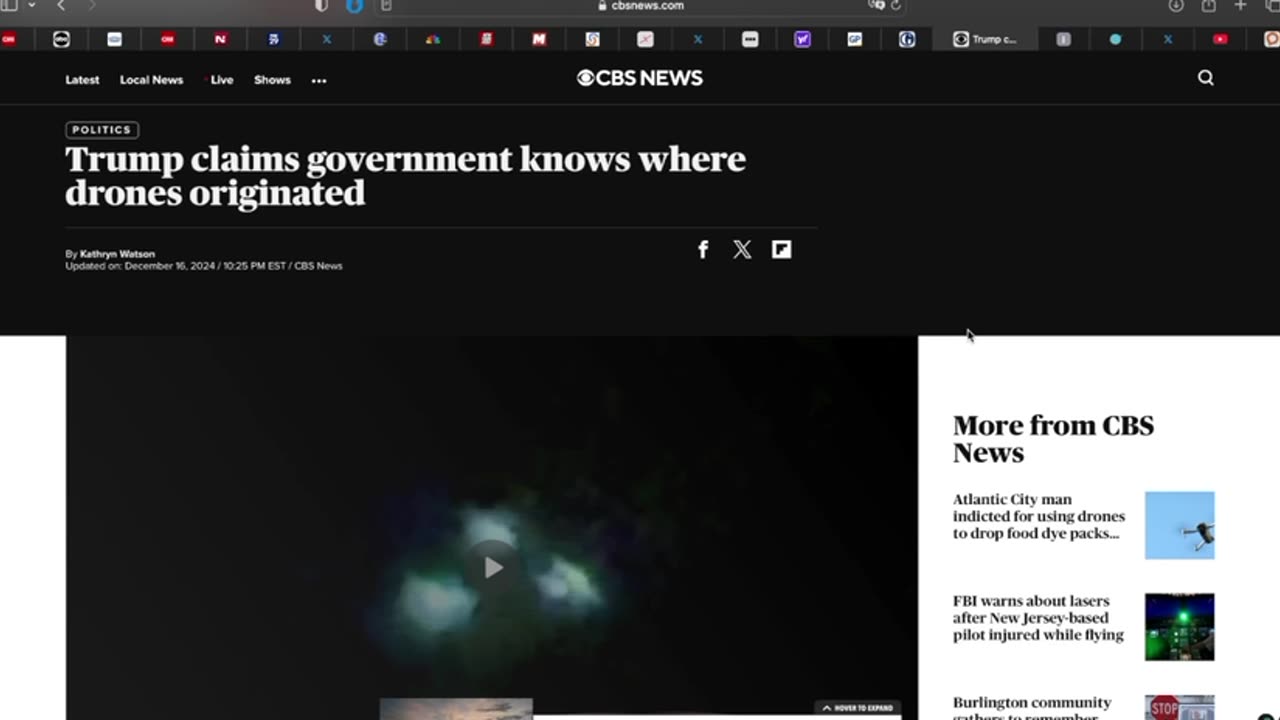Open Burlington community gathers story
The image size is (1280, 720).
1032,708
